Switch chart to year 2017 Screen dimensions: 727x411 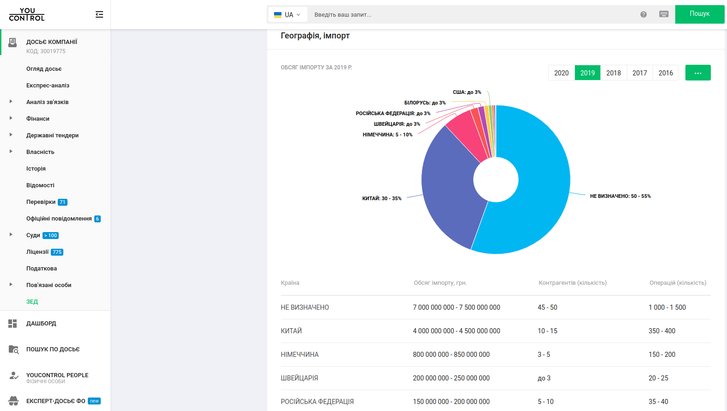point(639,73)
